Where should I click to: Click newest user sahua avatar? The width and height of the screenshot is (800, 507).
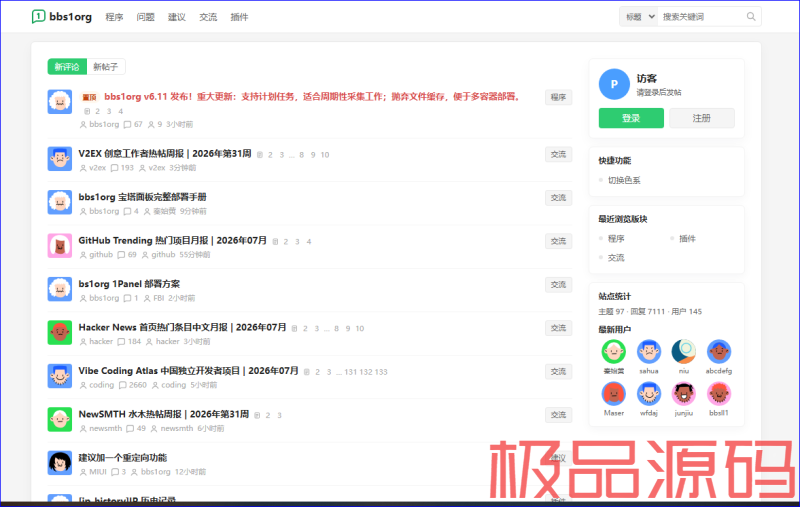point(649,351)
